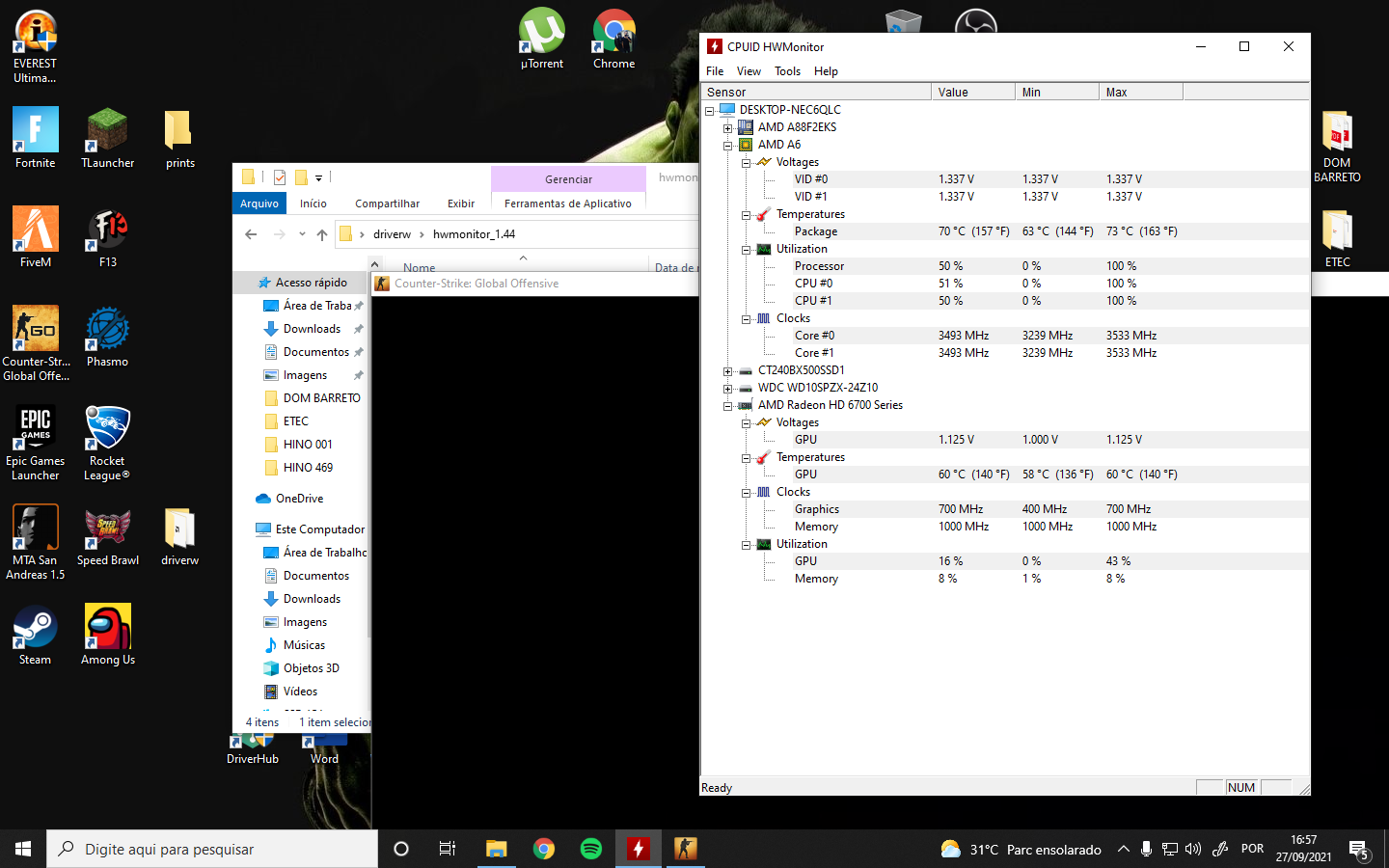Click the Max column header in HWMonitor

(1140, 93)
